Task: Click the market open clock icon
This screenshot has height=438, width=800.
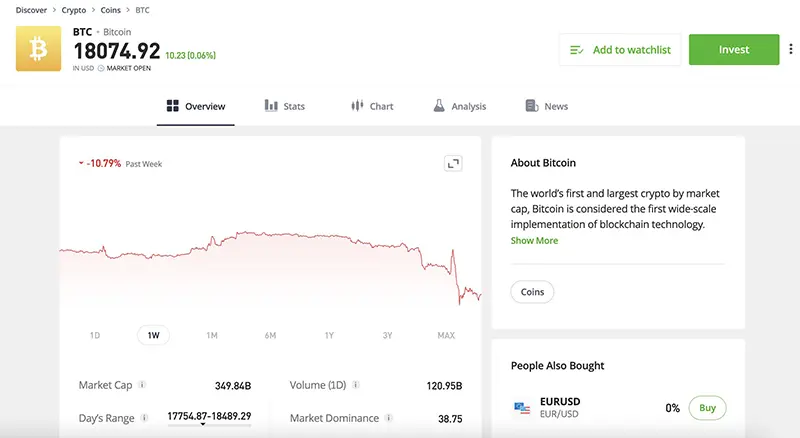Action: pyautogui.click(x=101, y=68)
